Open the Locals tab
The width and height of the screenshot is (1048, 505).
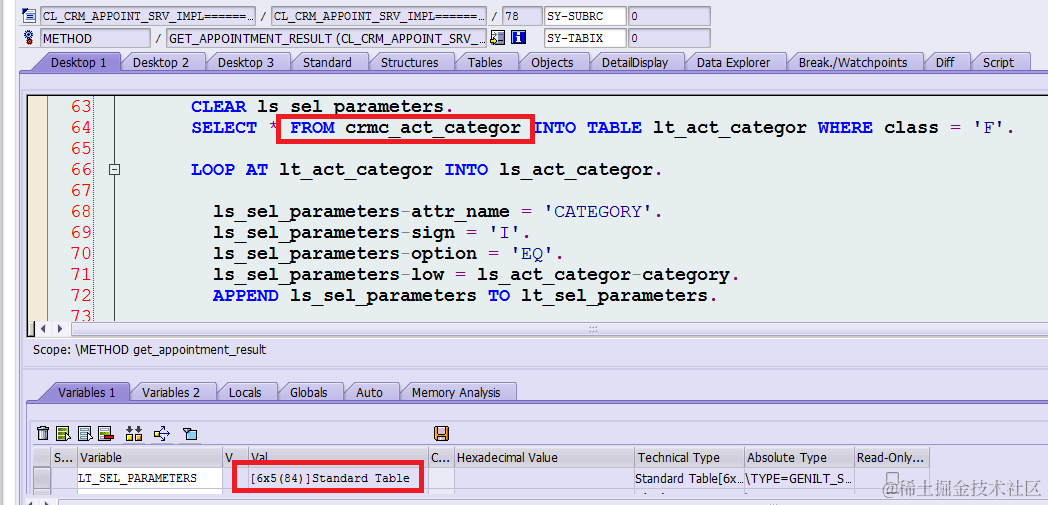click(245, 392)
